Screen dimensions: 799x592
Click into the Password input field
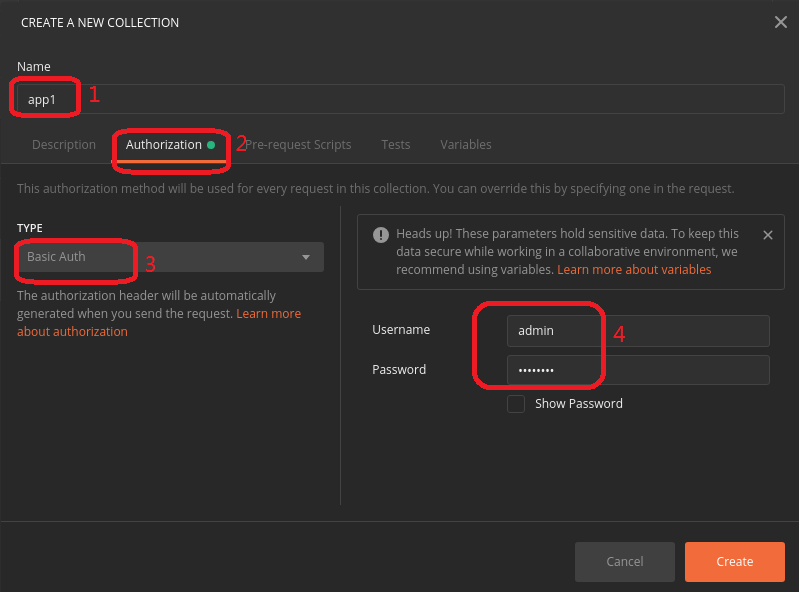tap(637, 370)
